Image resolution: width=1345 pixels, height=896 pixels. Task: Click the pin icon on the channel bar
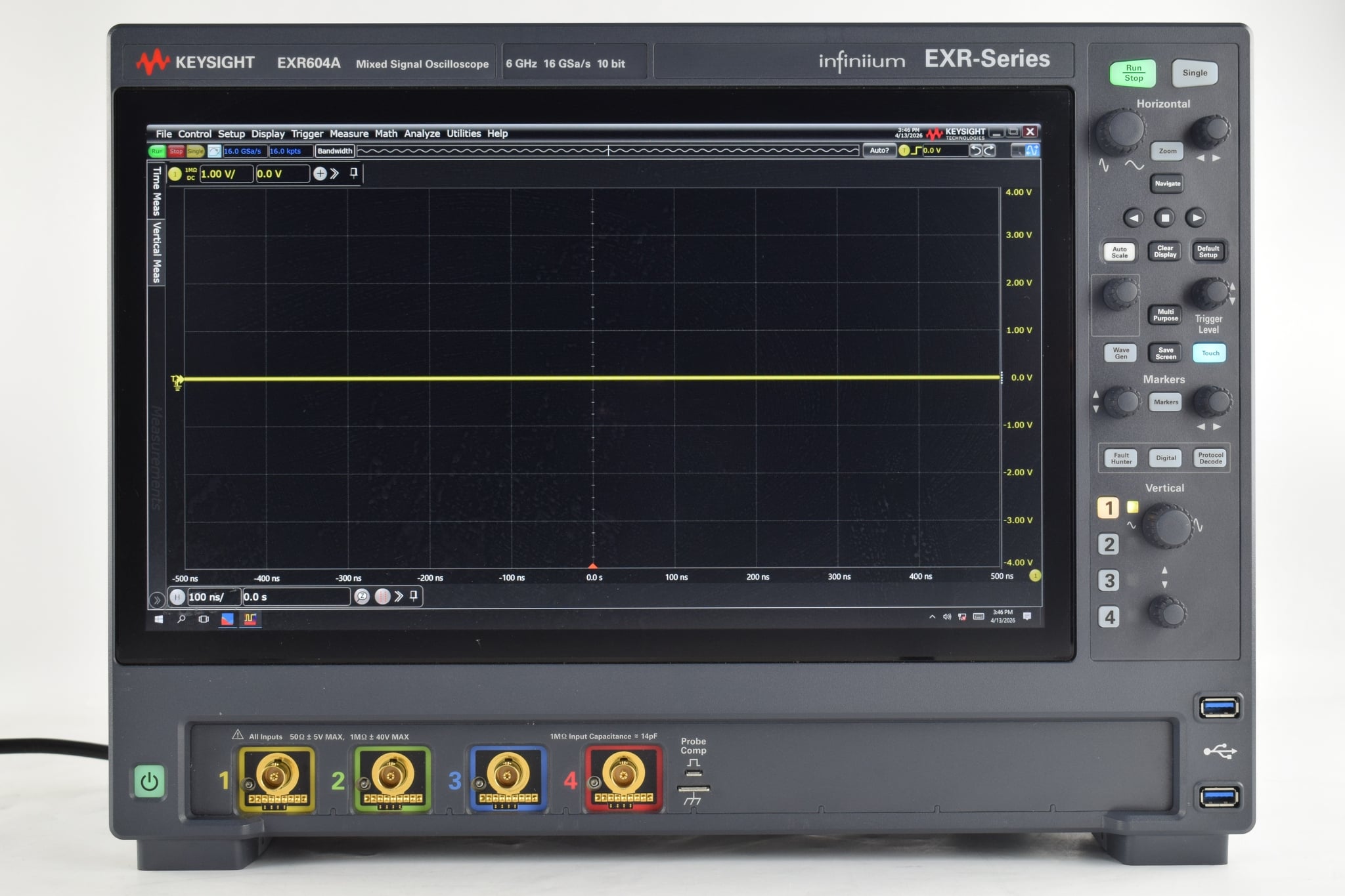353,173
